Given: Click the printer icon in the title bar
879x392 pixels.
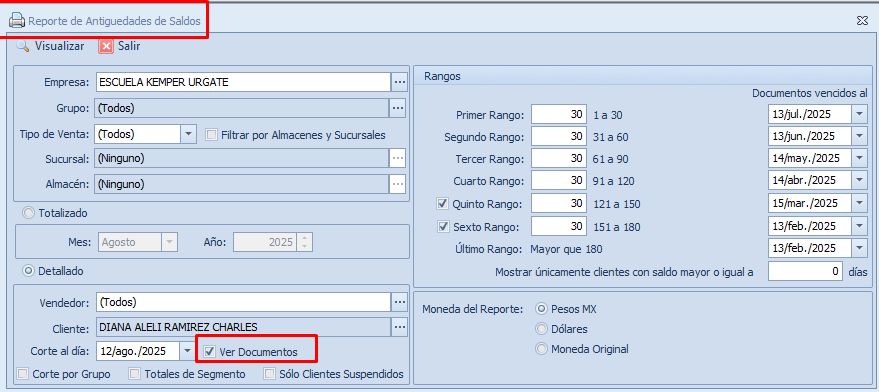Looking at the screenshot, I should pos(17,21).
